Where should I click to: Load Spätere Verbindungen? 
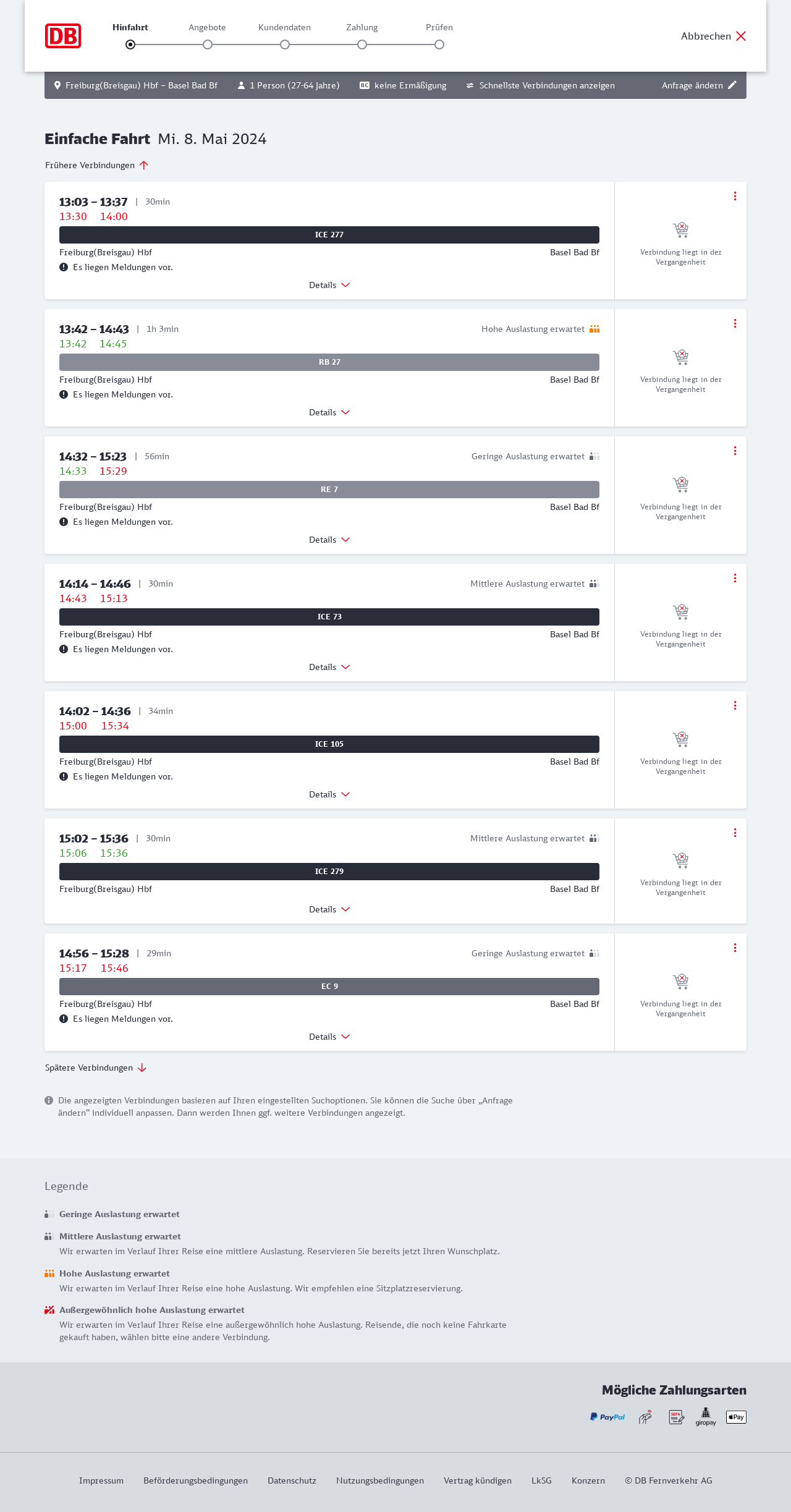95,1068
